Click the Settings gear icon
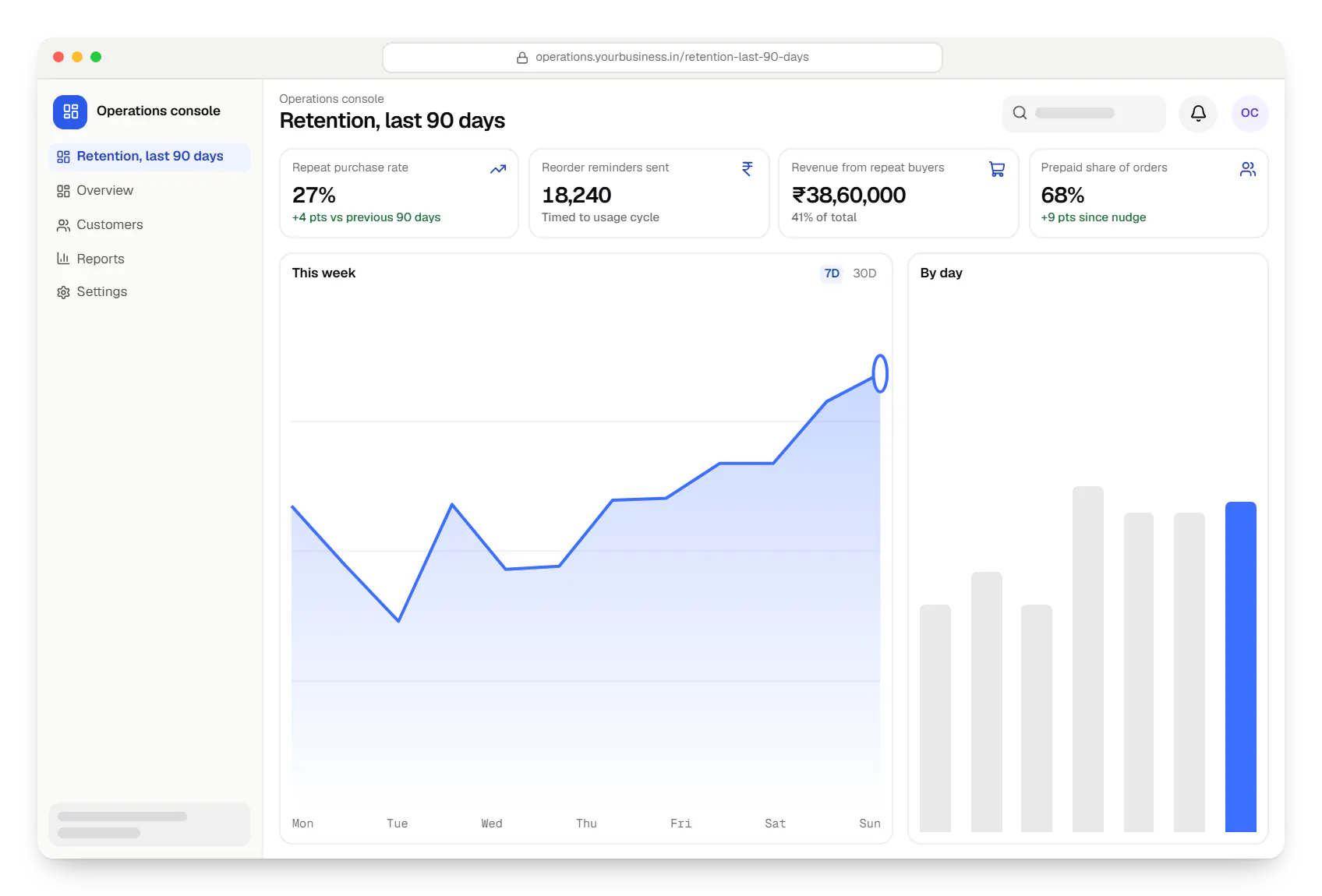 (63, 292)
